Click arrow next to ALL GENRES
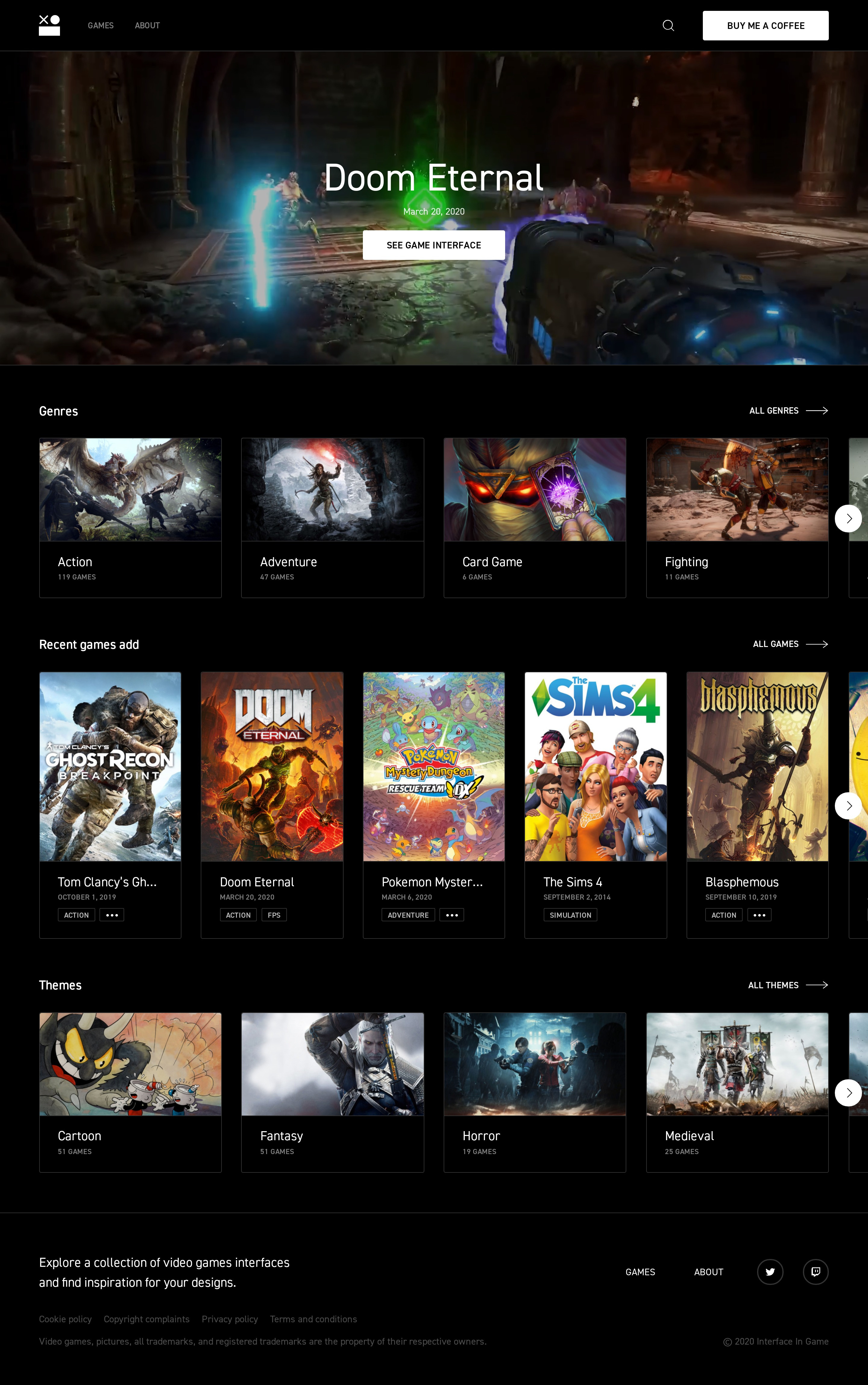 click(x=817, y=411)
